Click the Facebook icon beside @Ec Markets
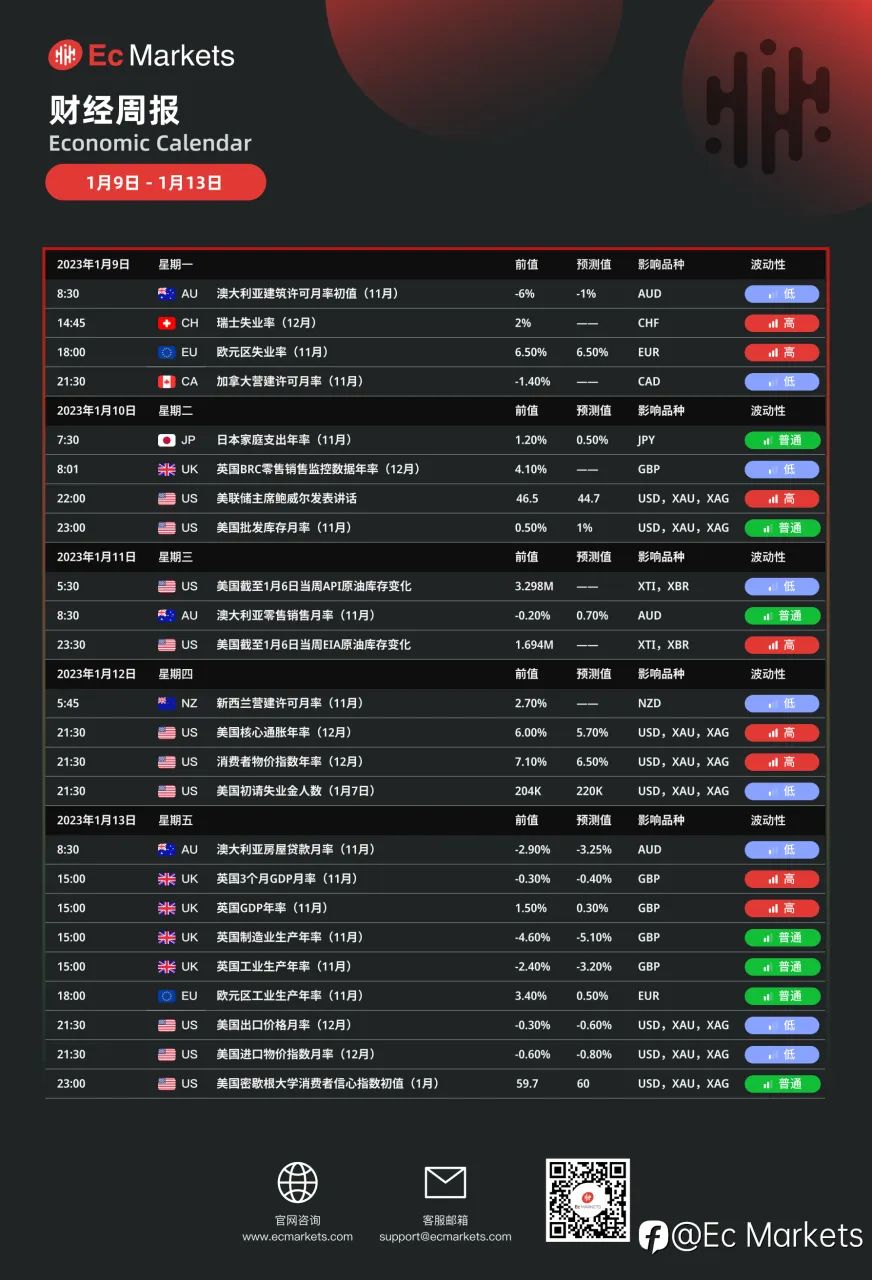 coord(653,1236)
